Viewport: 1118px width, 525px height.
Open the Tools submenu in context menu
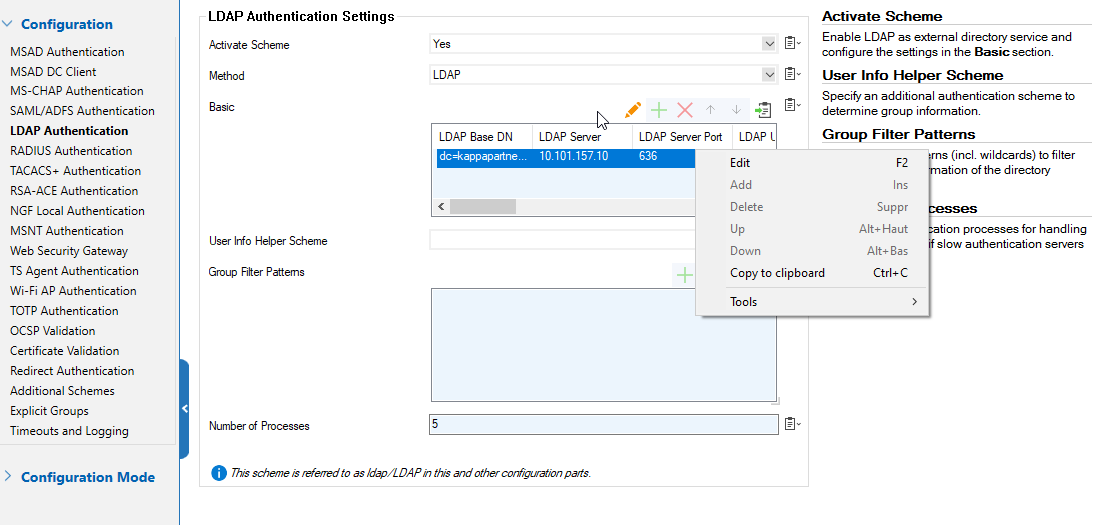click(x=743, y=302)
